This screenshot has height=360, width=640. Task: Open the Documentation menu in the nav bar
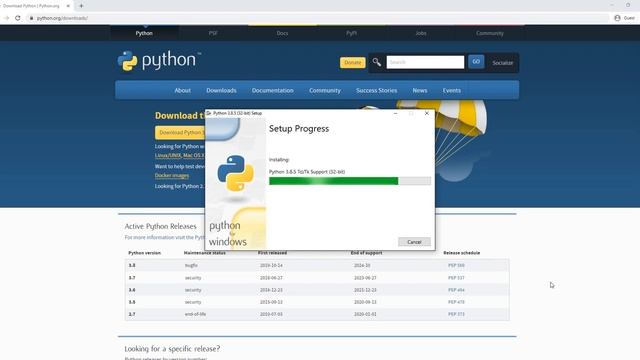click(x=273, y=90)
